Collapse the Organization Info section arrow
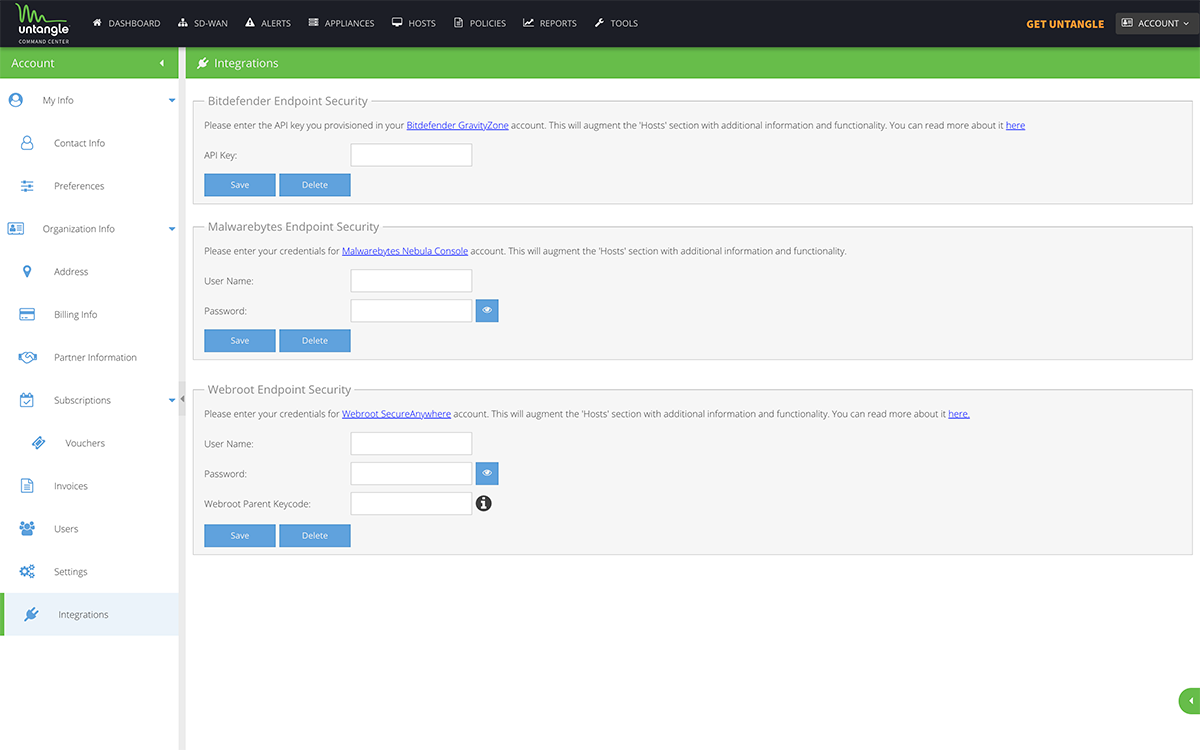The height and width of the screenshot is (750, 1200). pos(172,229)
